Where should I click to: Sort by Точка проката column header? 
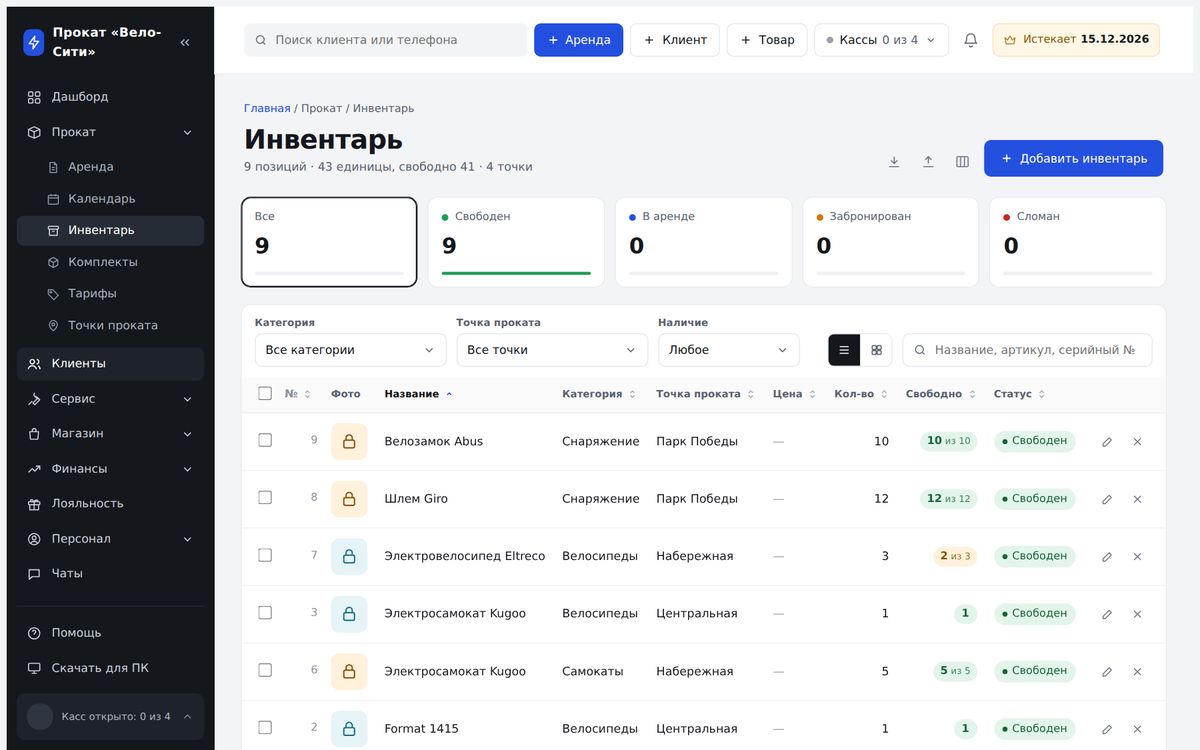[x=705, y=394]
